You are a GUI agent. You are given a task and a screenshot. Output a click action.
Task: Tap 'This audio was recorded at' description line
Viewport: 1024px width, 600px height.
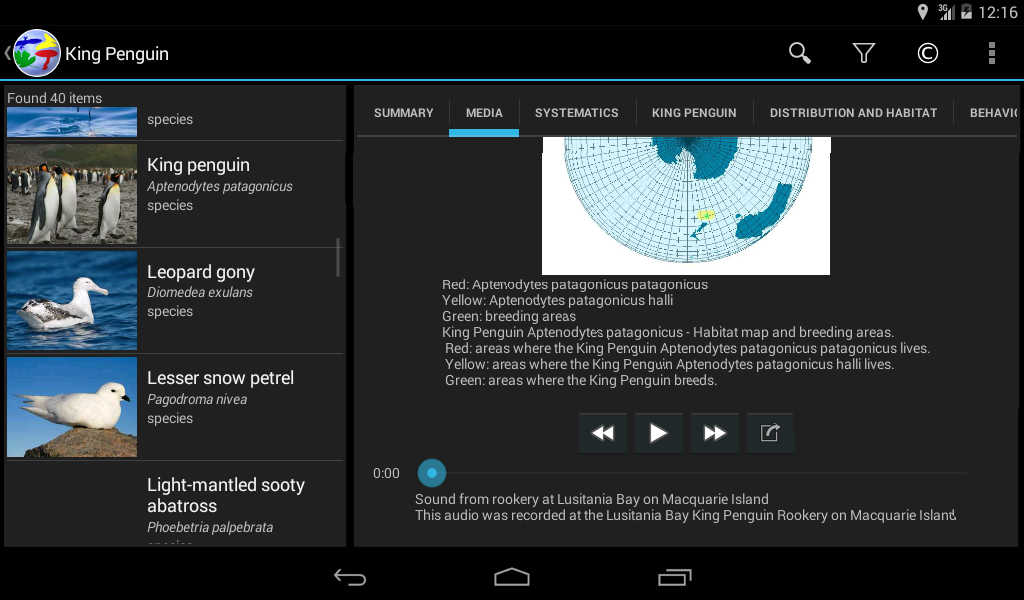(x=685, y=516)
